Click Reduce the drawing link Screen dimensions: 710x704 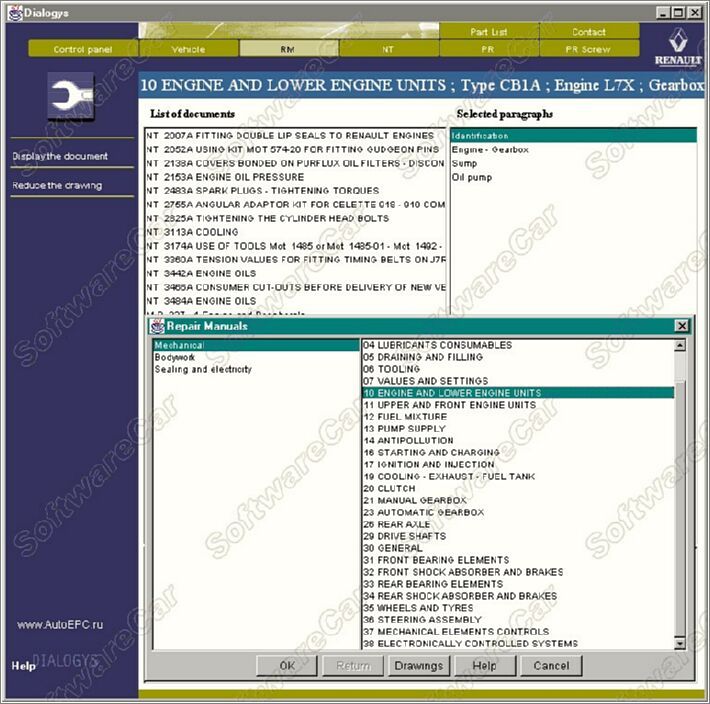[59, 185]
